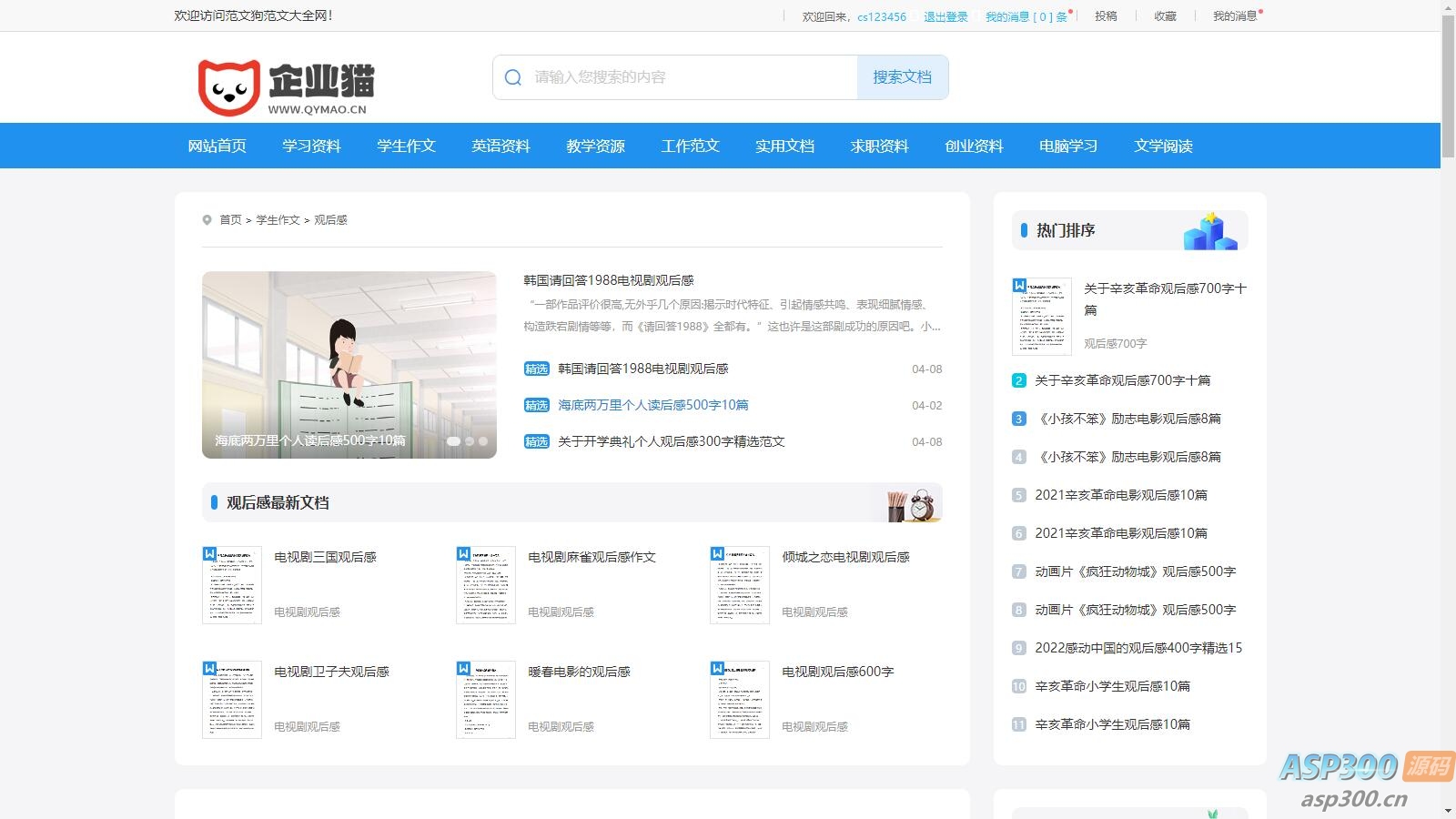Click the 搜索文档 search button
1456x819 pixels.
coord(902,77)
